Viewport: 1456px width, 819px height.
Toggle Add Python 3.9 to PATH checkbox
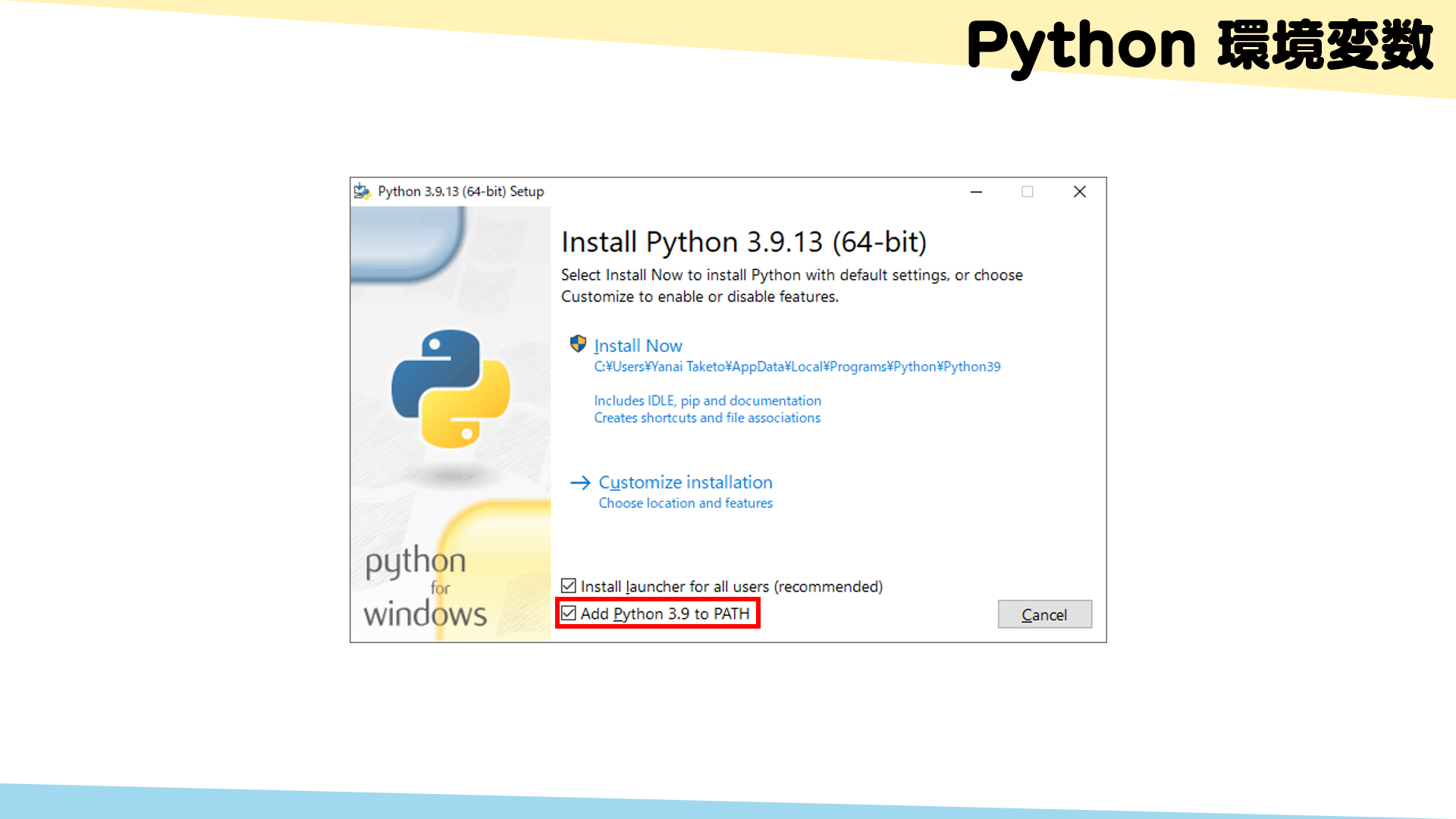569,613
